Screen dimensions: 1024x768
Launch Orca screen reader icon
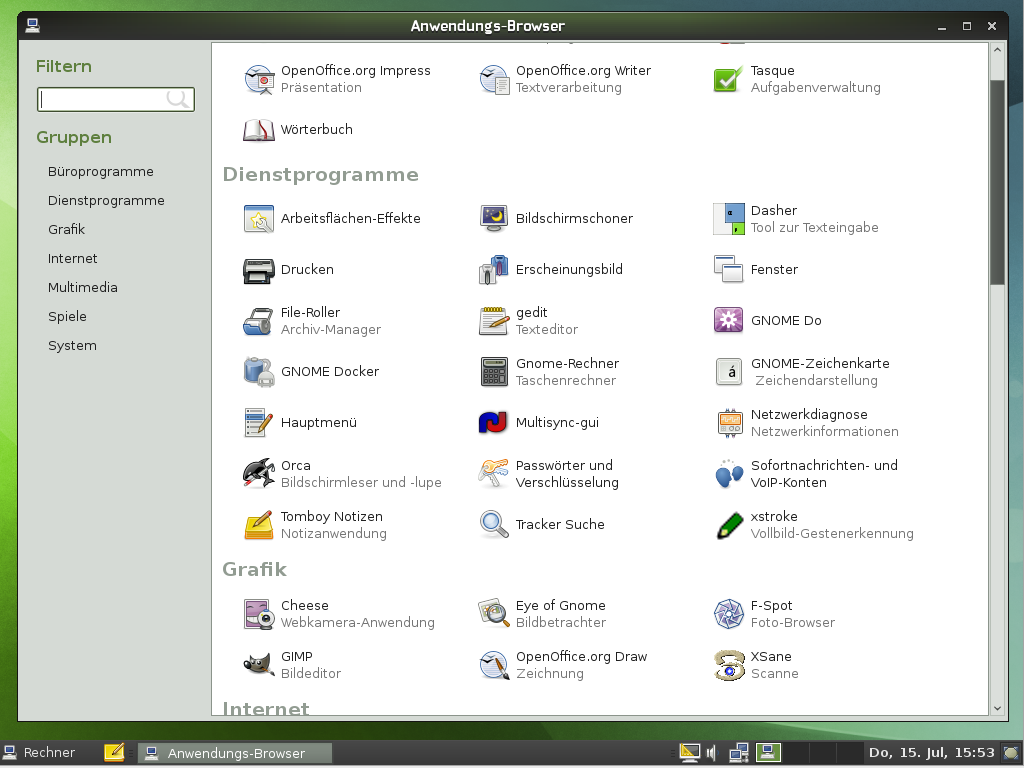click(259, 473)
